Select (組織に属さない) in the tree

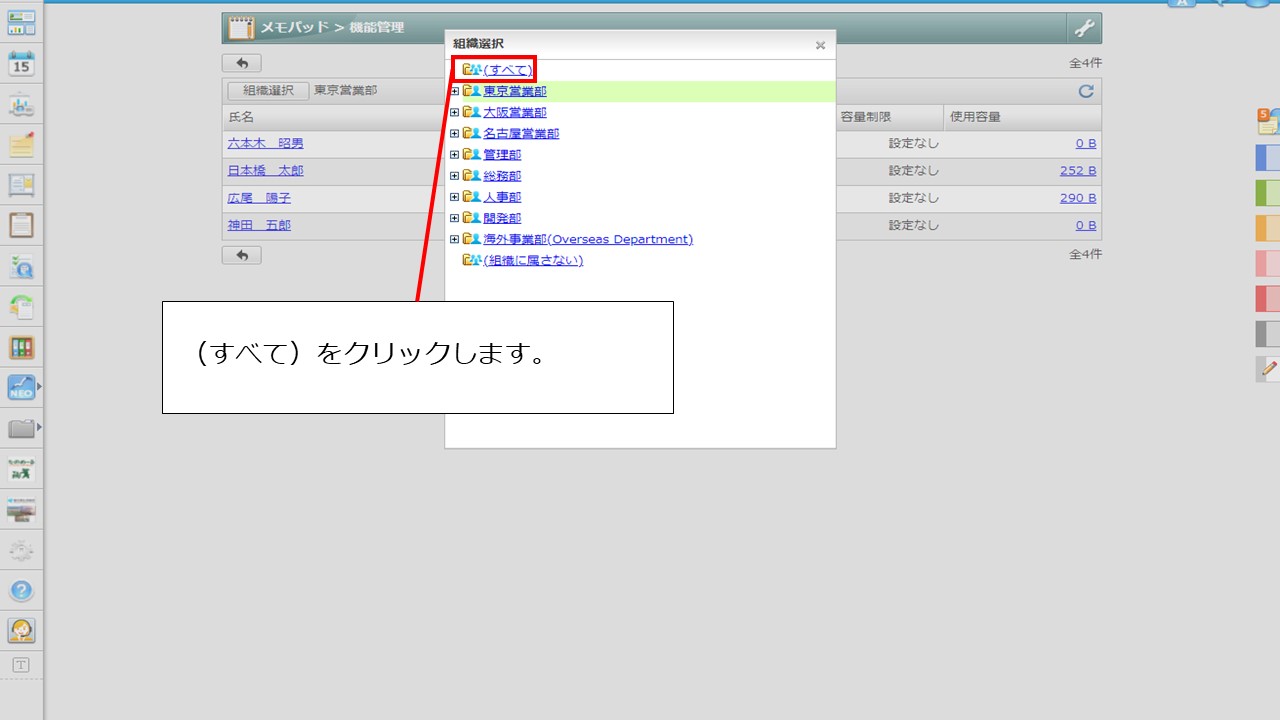532,261
